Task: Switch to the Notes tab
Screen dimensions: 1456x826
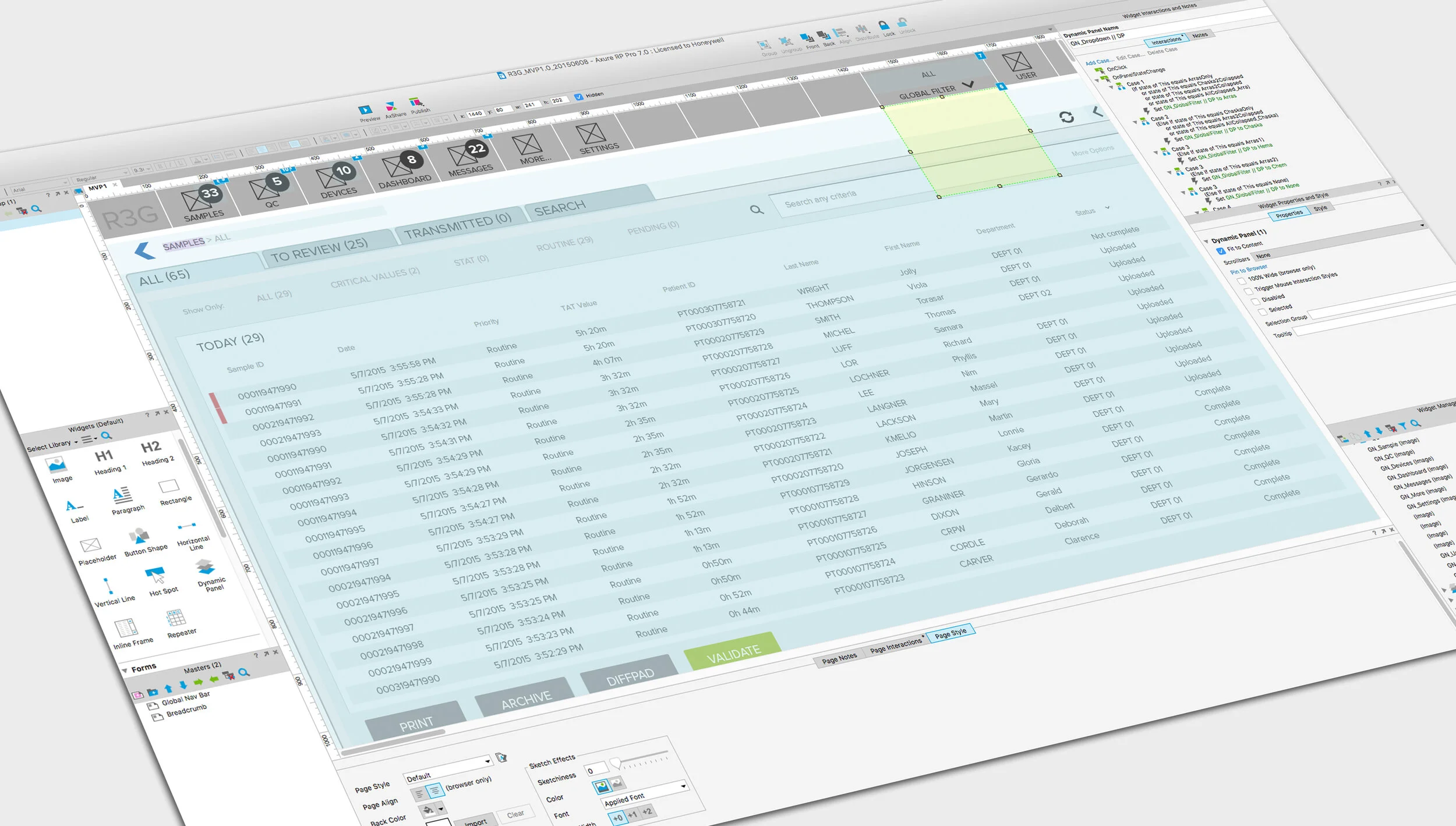Action: (x=1200, y=35)
